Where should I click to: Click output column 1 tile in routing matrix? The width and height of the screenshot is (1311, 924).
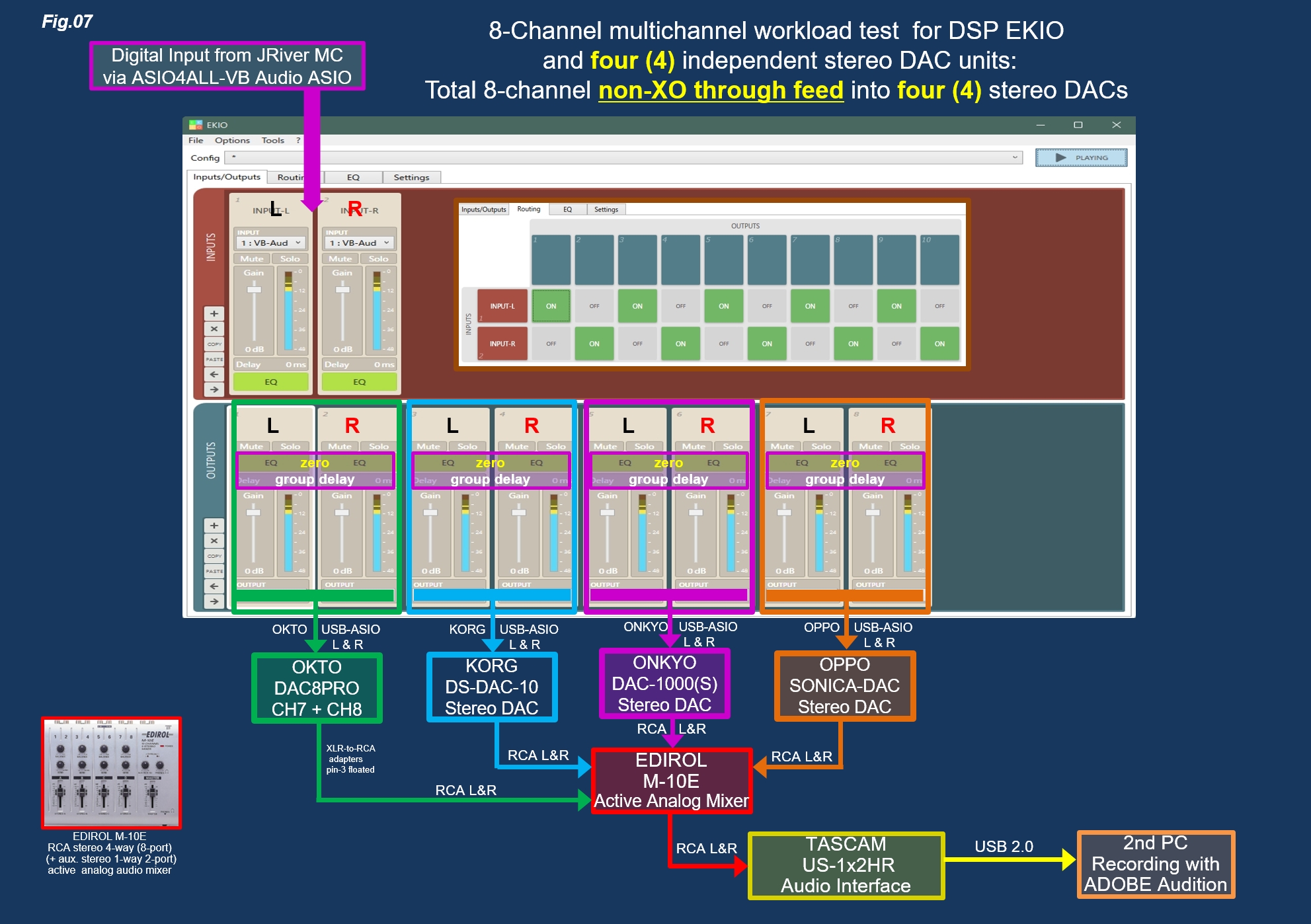[x=551, y=260]
